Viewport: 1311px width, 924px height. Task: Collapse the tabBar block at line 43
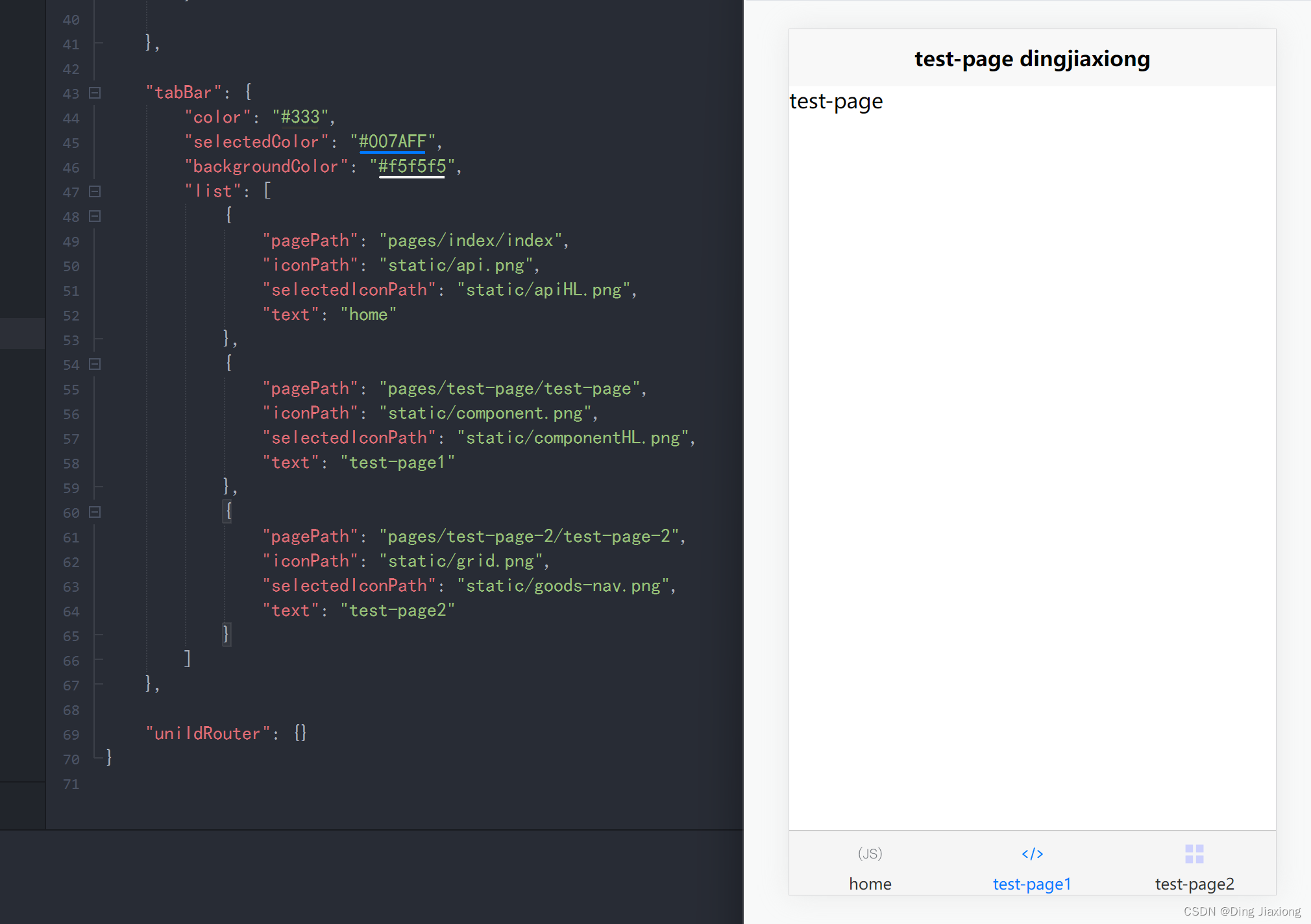pyautogui.click(x=95, y=93)
